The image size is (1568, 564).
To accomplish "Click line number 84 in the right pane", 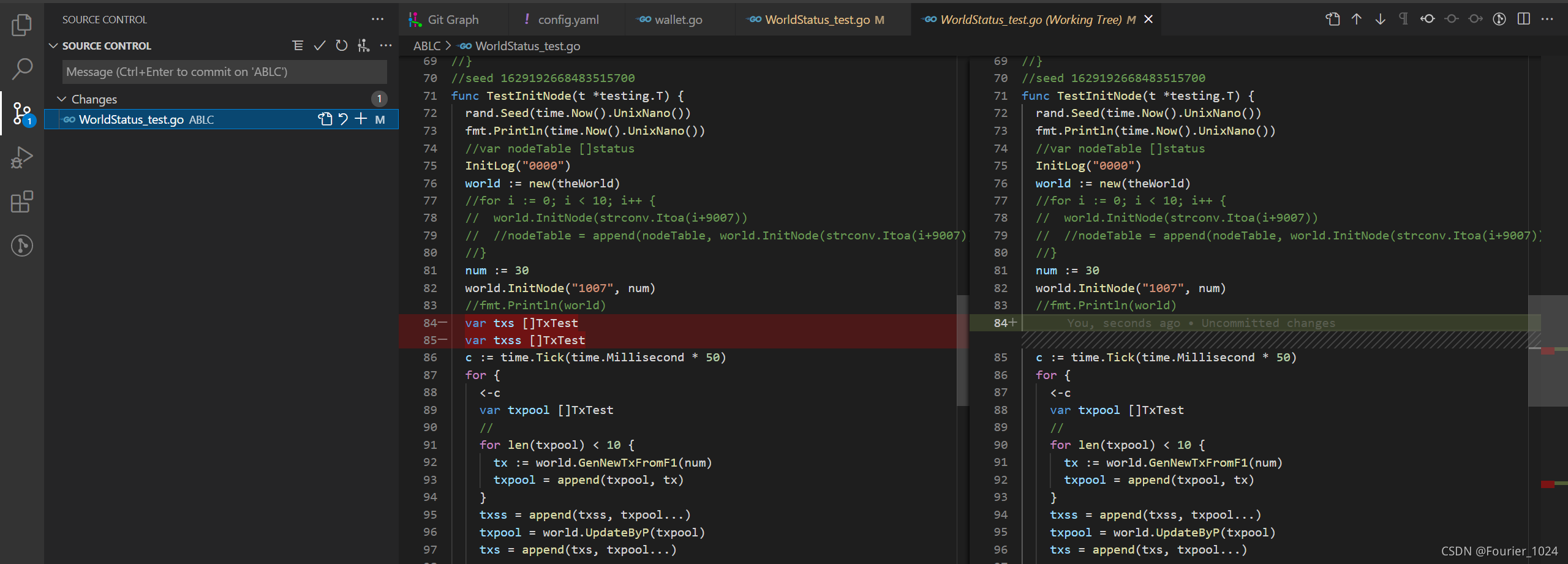I will [1001, 323].
